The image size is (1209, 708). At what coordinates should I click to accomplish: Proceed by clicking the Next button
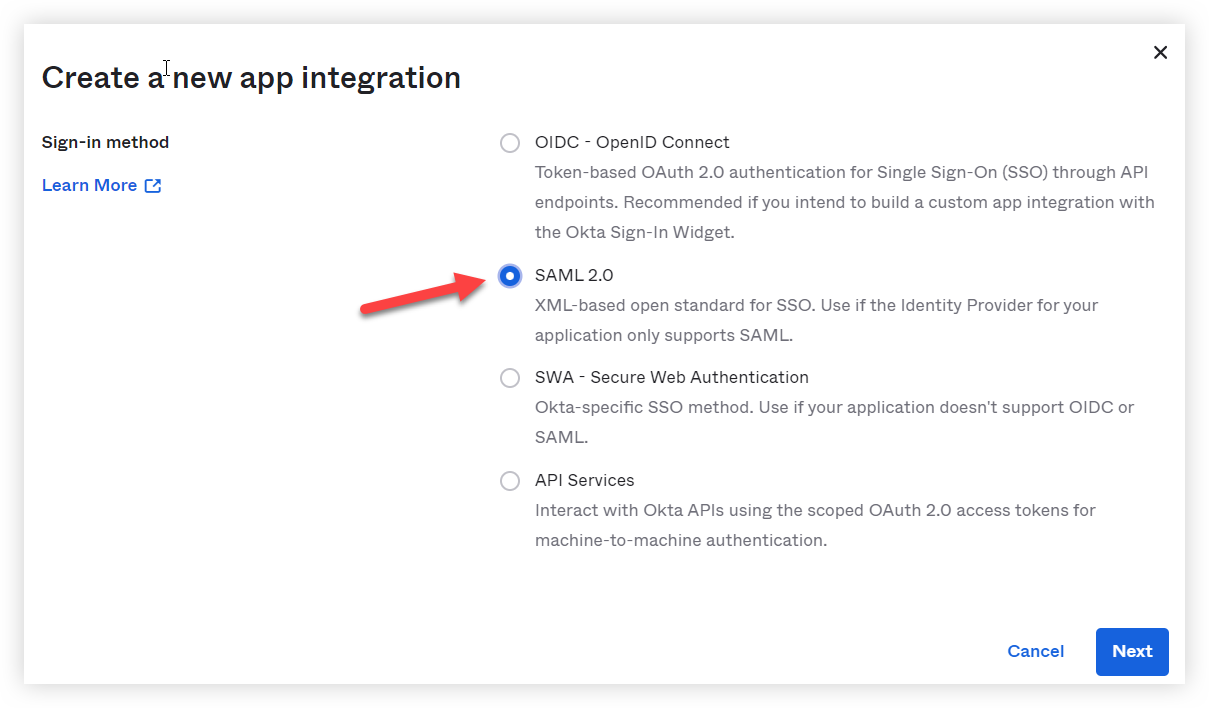1131,651
